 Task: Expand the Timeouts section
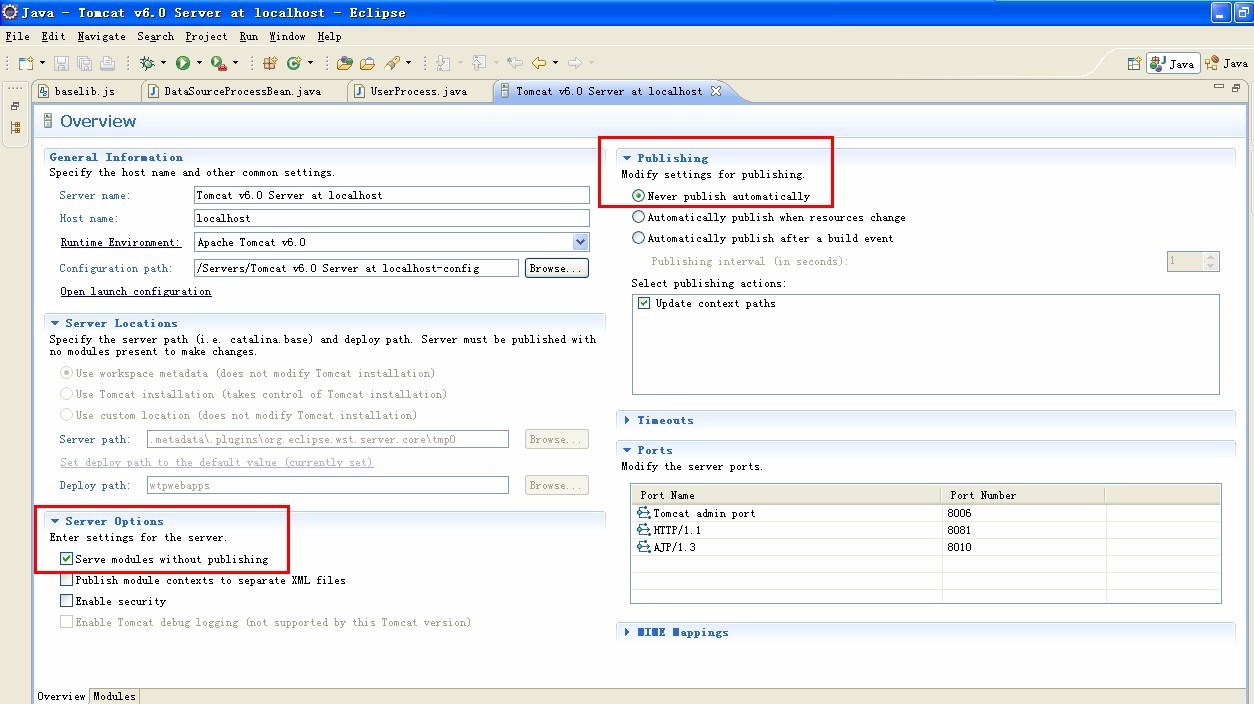click(x=627, y=420)
